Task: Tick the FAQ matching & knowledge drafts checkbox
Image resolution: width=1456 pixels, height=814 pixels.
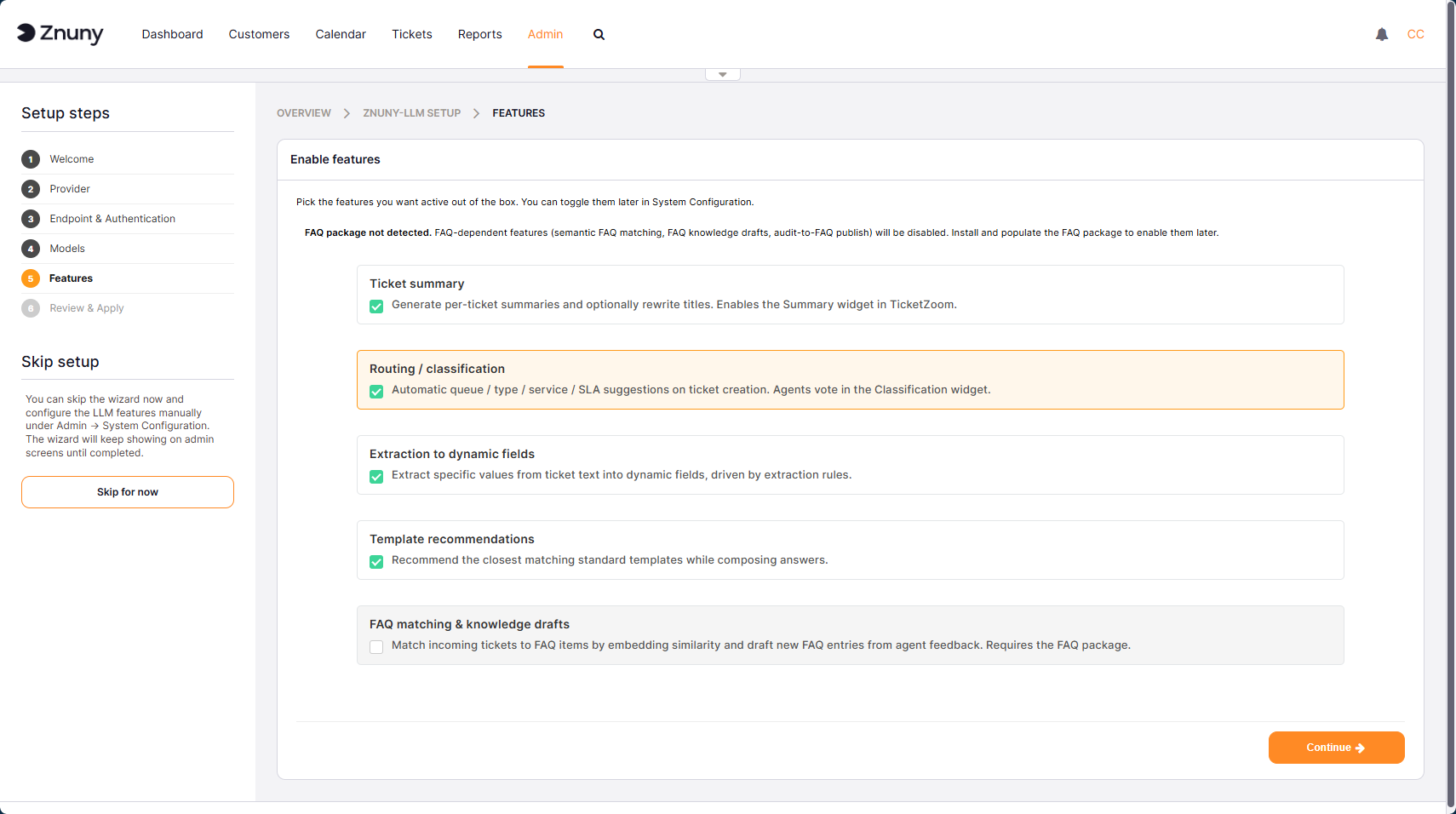Action: point(376,647)
